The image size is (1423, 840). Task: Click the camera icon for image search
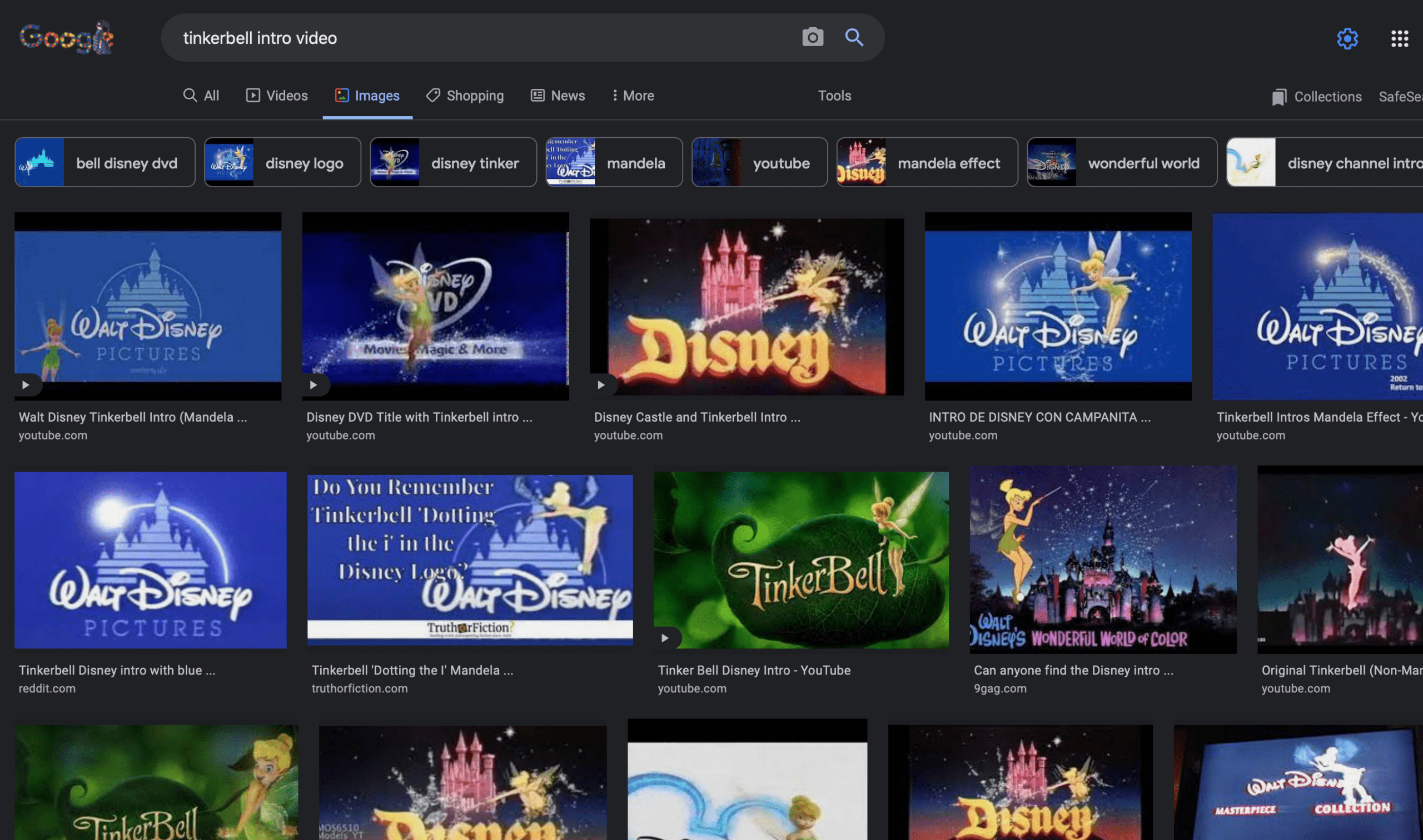813,37
